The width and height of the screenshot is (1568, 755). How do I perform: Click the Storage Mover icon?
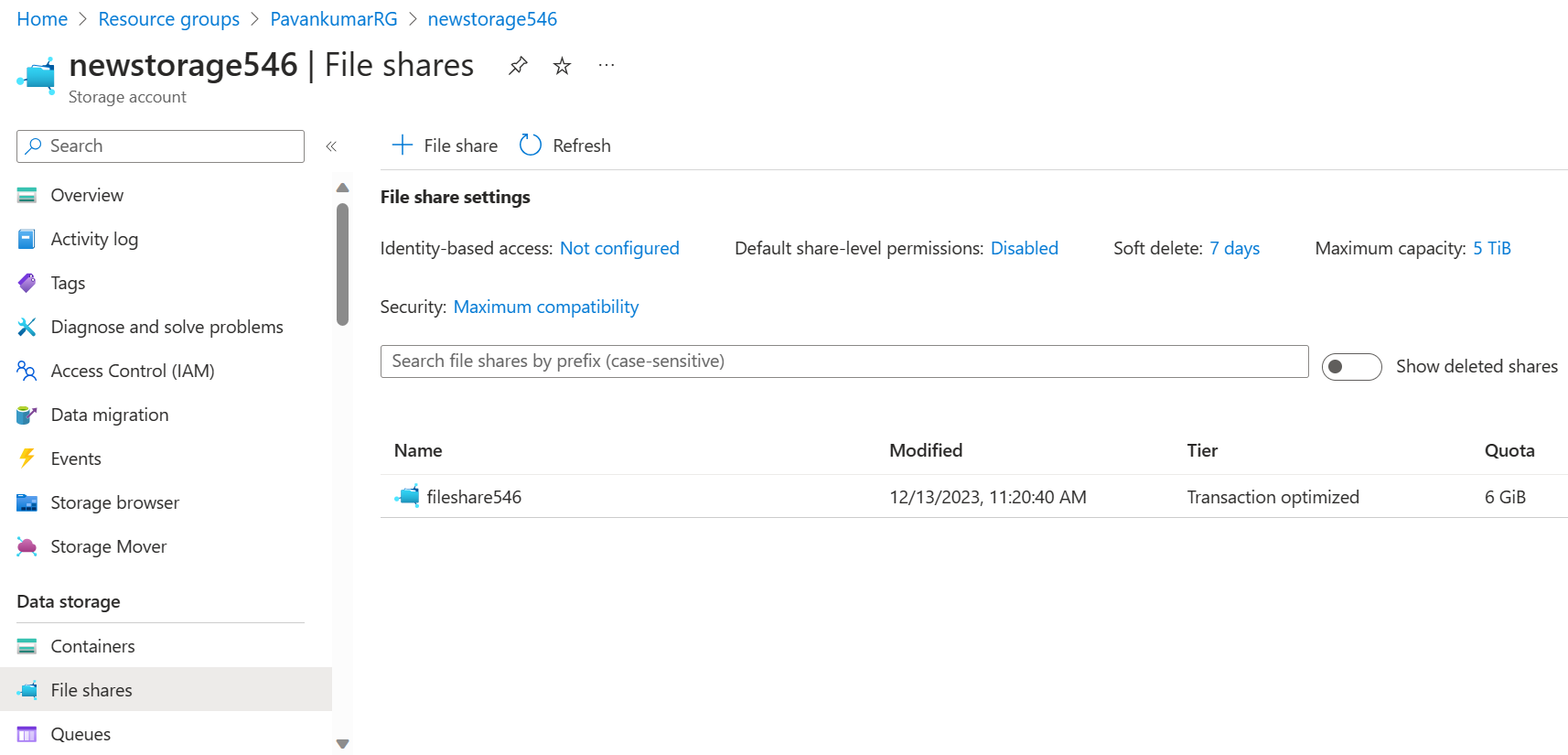27,546
